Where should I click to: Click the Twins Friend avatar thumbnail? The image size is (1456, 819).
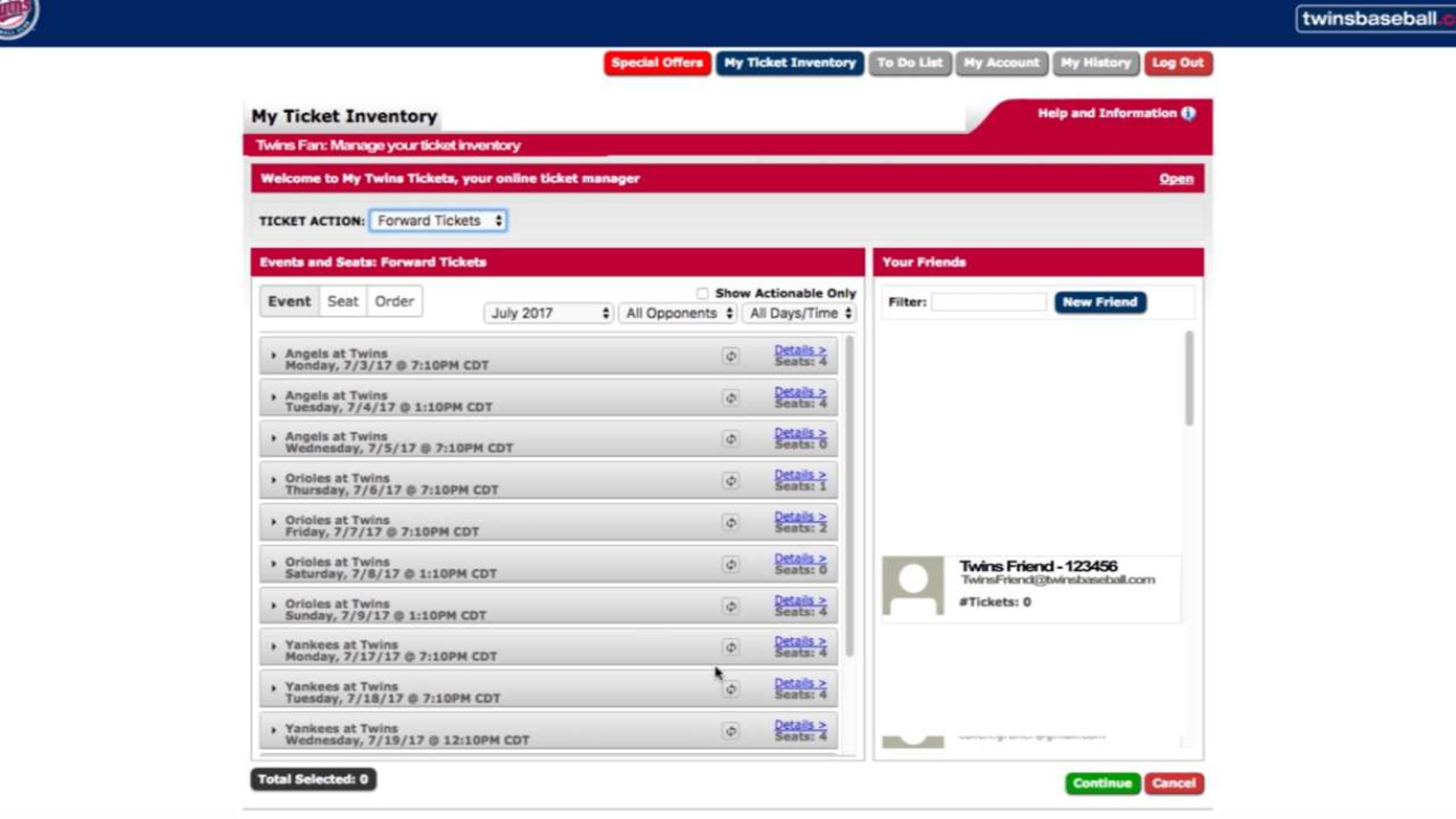[913, 585]
